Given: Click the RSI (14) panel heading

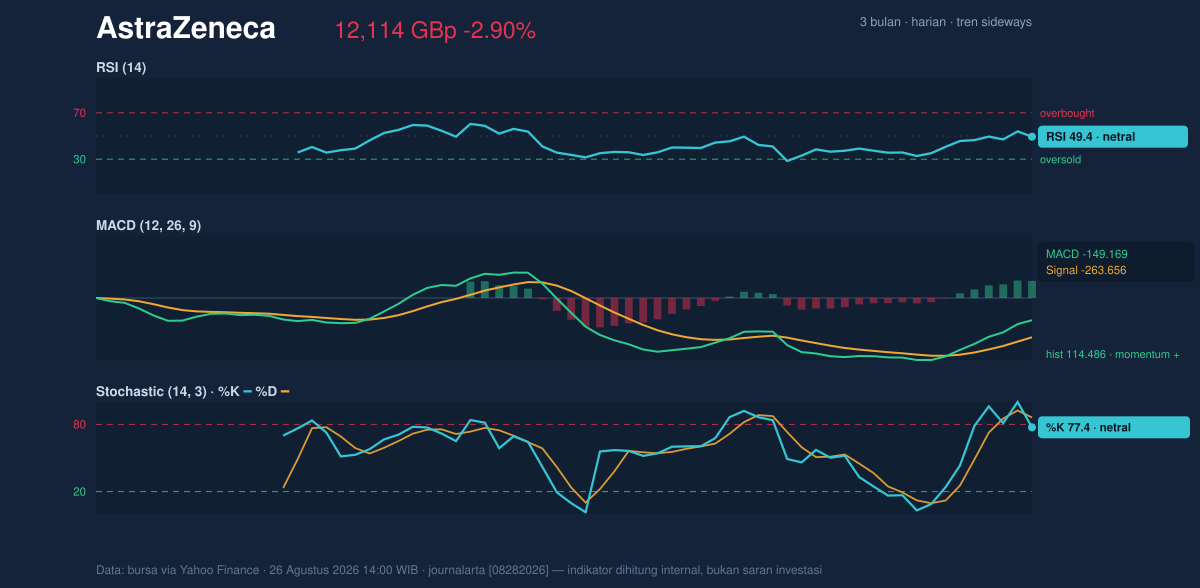Looking at the screenshot, I should point(121,67).
